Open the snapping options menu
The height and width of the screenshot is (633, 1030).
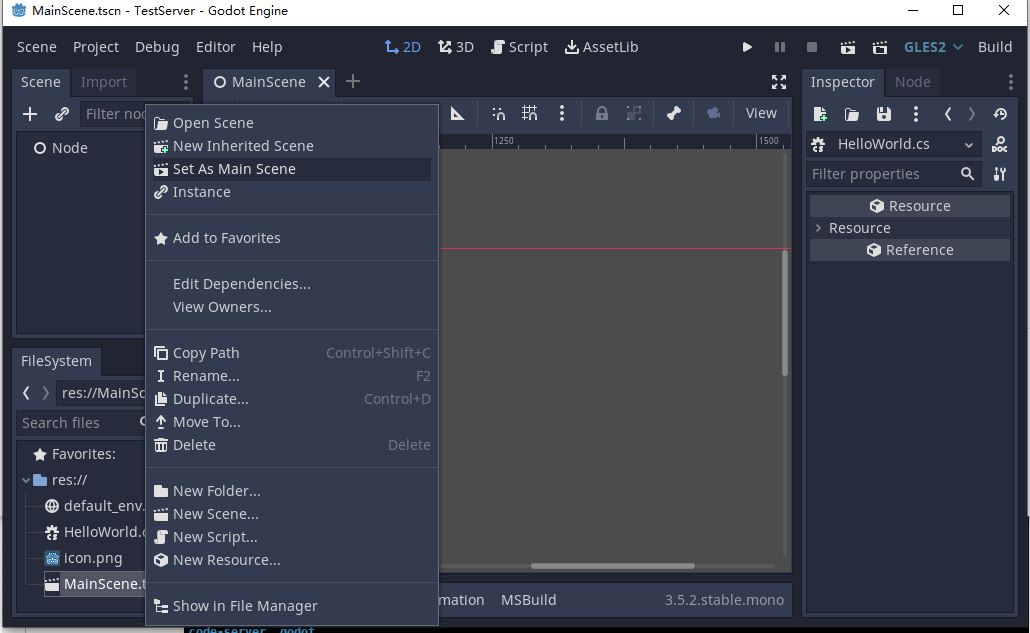coord(562,114)
